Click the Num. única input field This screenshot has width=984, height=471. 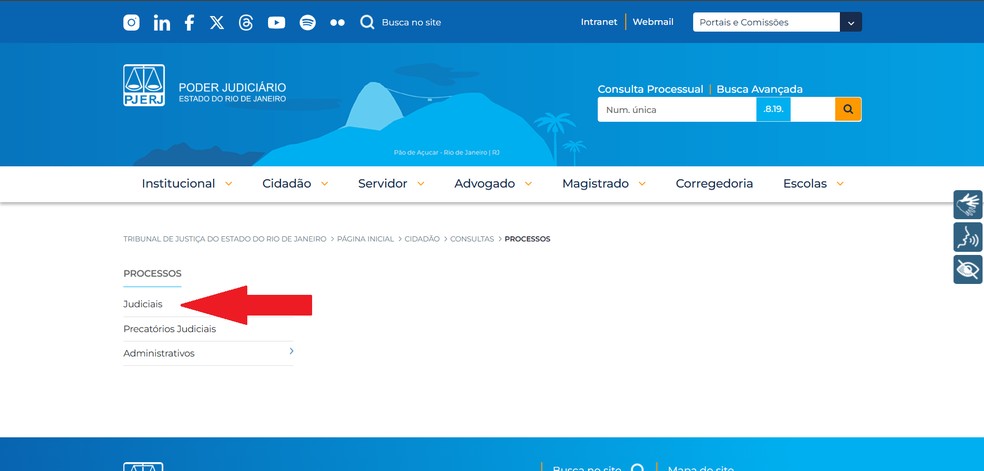pyautogui.click(x=676, y=109)
